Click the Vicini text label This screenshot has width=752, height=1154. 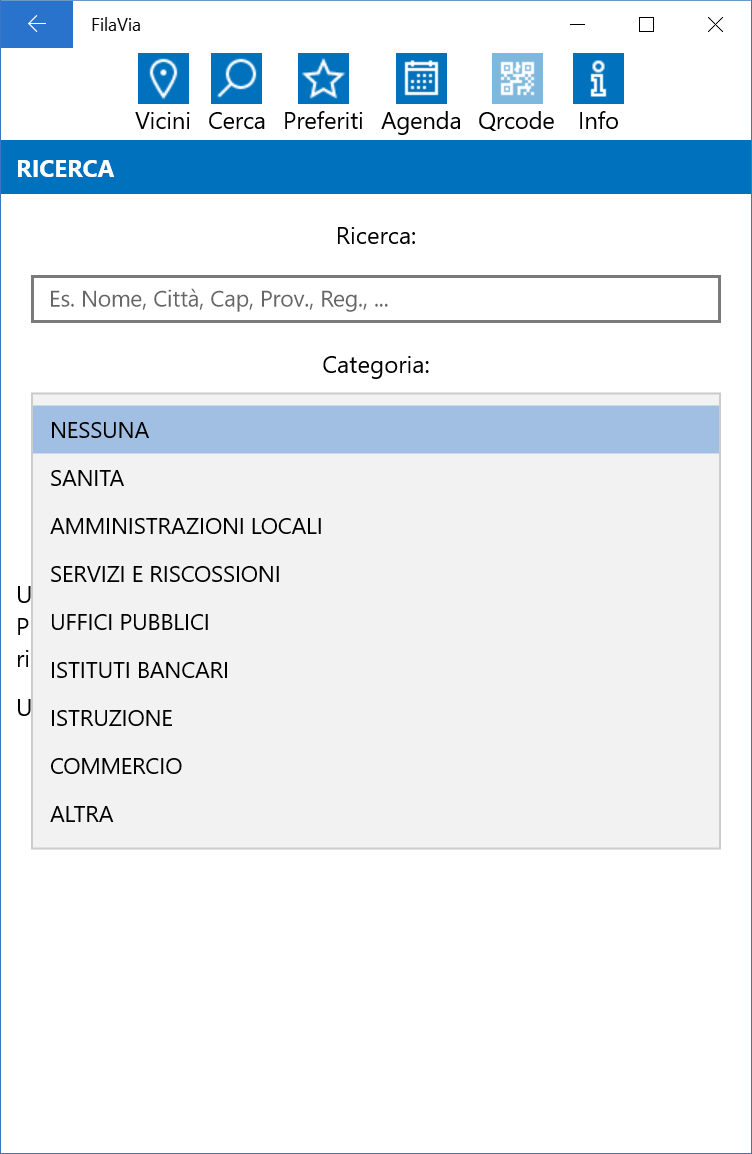163,121
